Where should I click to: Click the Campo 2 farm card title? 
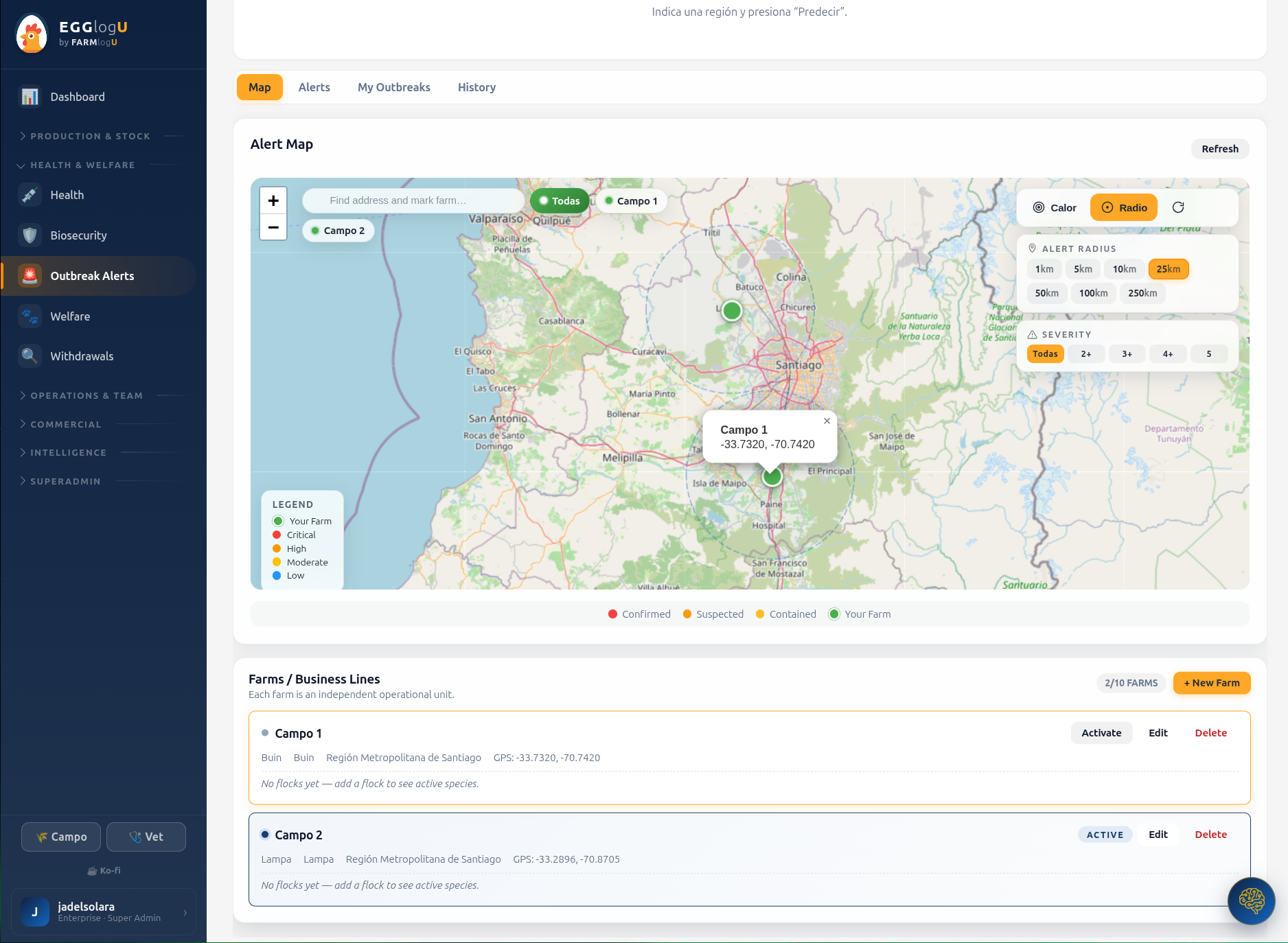(298, 835)
